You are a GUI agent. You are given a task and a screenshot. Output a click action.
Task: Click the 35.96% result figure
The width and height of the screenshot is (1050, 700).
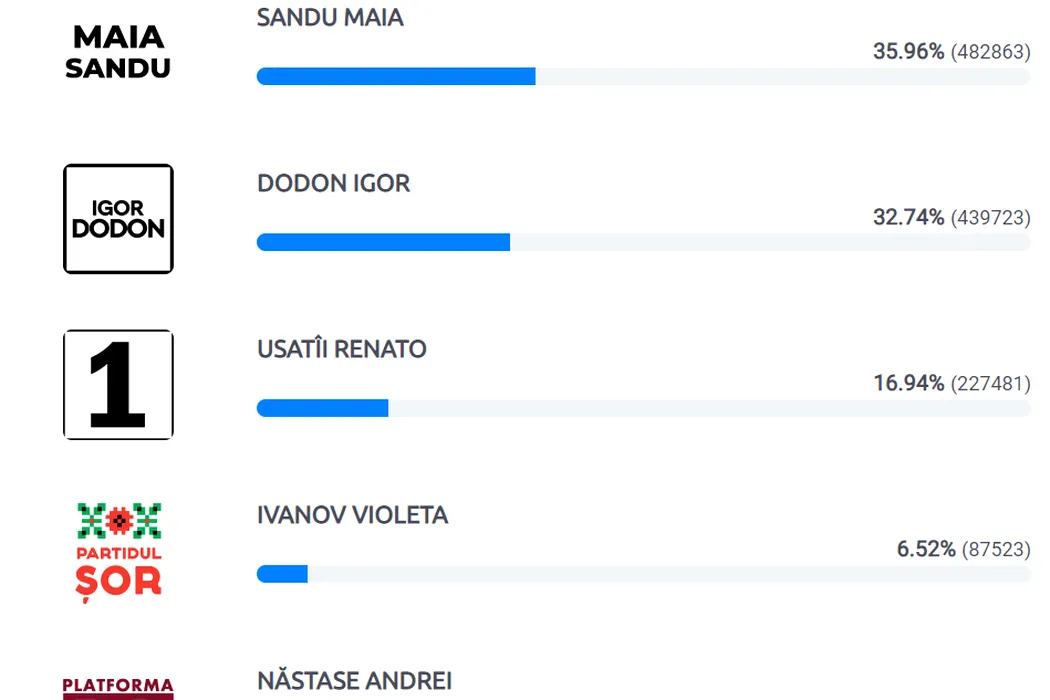pyautogui.click(x=908, y=51)
